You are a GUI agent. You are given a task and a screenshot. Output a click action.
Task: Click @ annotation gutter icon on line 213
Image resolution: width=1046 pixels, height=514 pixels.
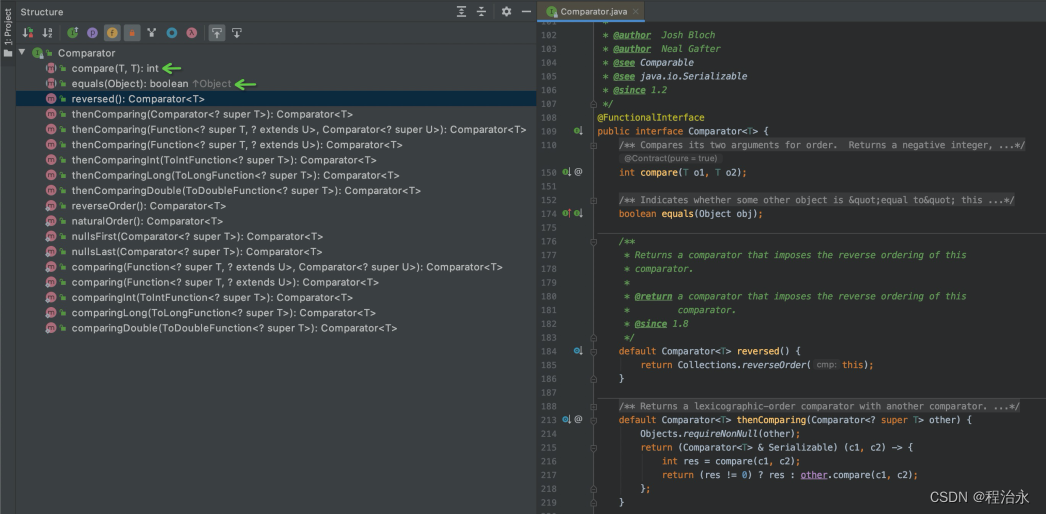point(578,419)
